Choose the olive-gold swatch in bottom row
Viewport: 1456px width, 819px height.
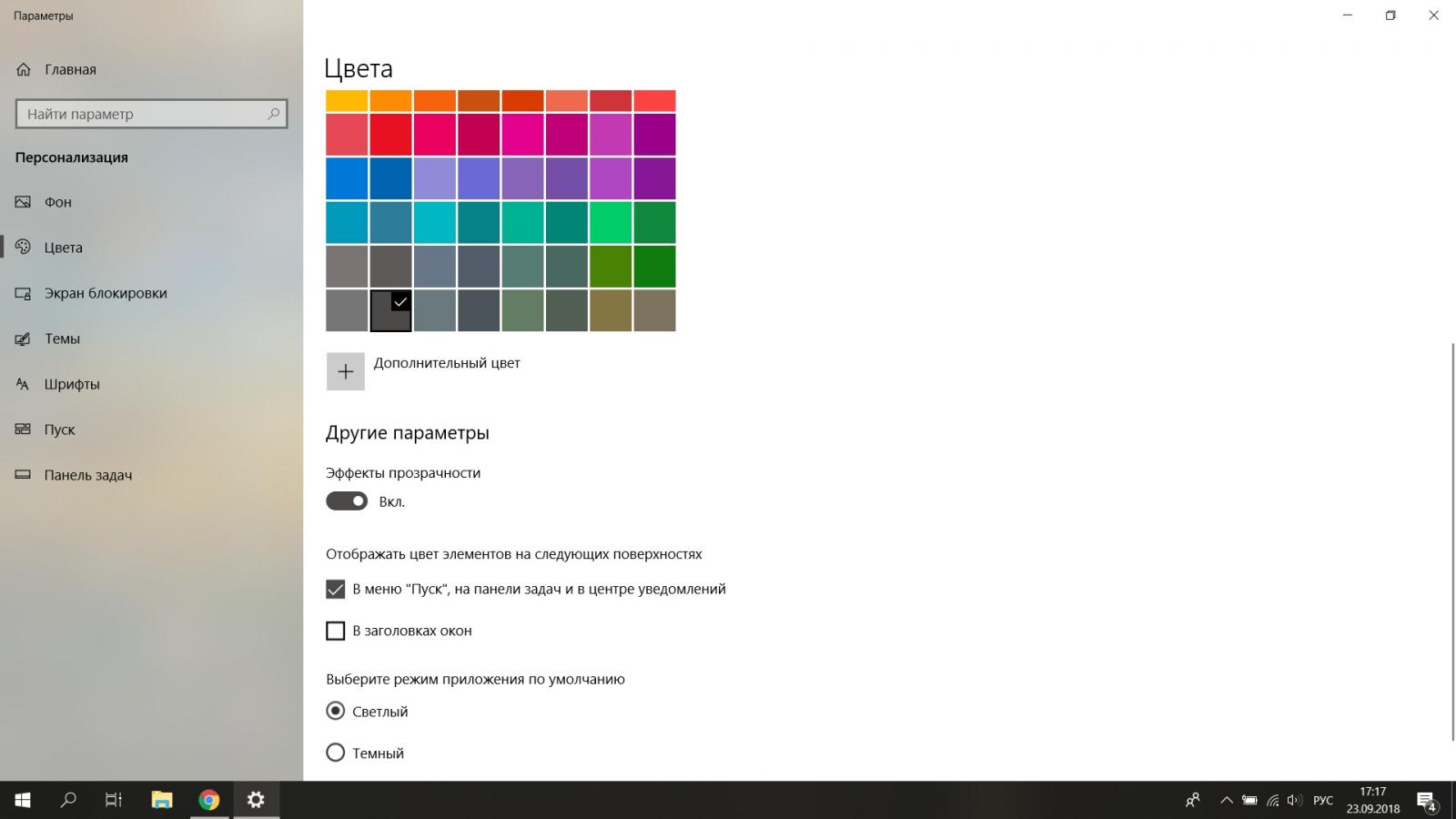coord(611,310)
